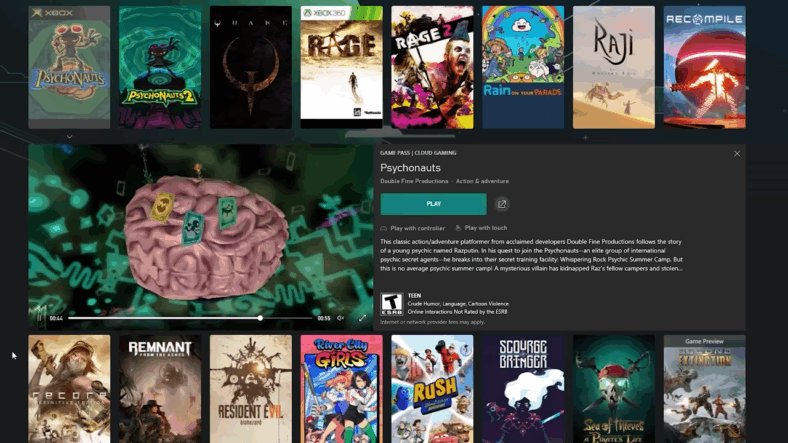Click the GAME PASS | CLOUD GAMING label

(x=418, y=153)
